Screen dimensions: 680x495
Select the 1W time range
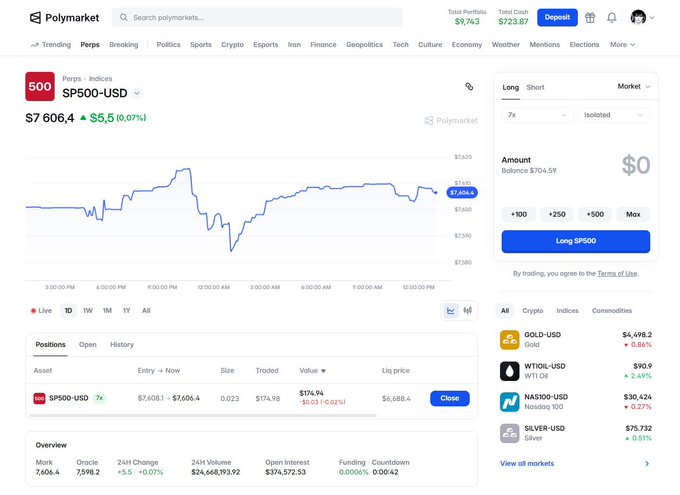click(88, 311)
